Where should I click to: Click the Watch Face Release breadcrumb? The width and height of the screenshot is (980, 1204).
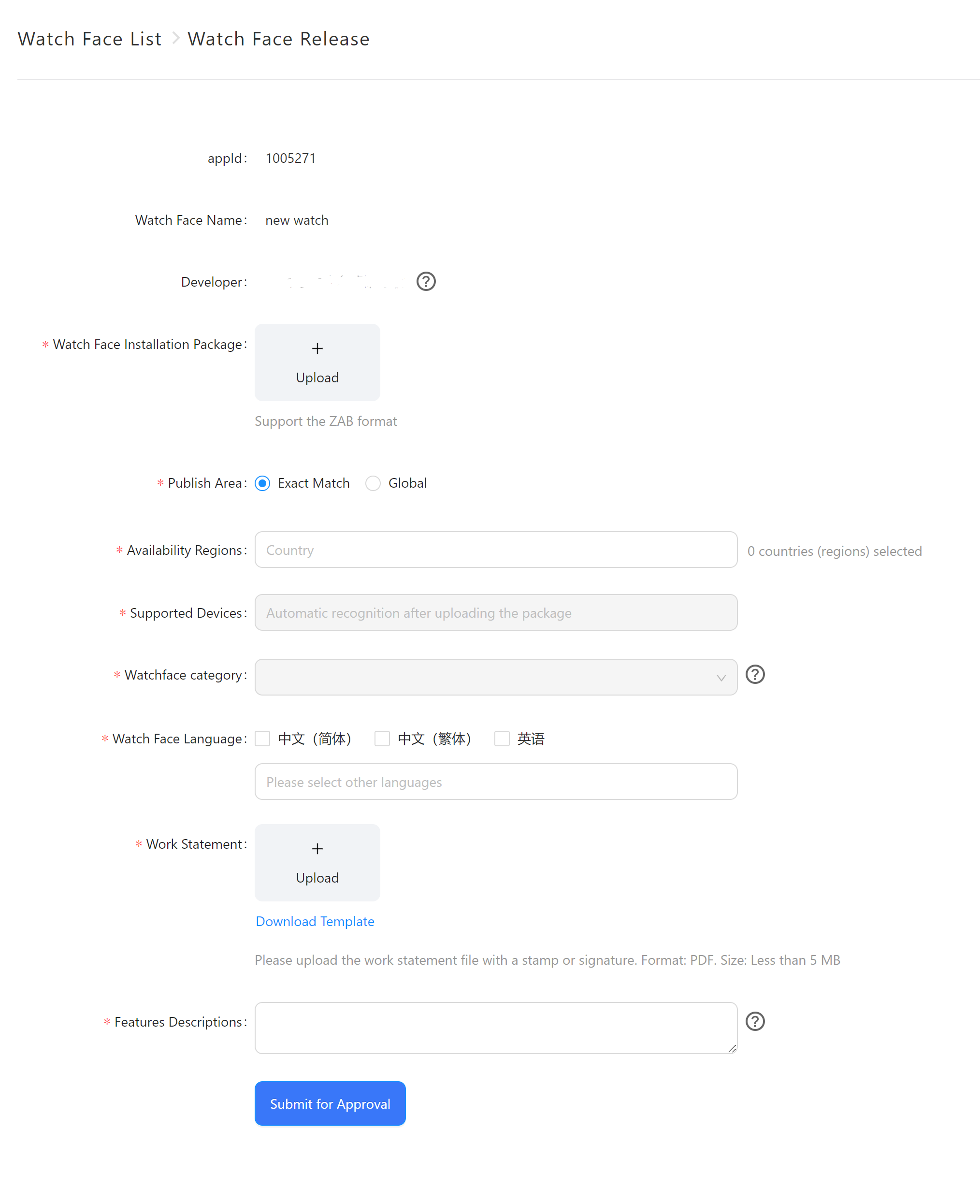click(278, 39)
